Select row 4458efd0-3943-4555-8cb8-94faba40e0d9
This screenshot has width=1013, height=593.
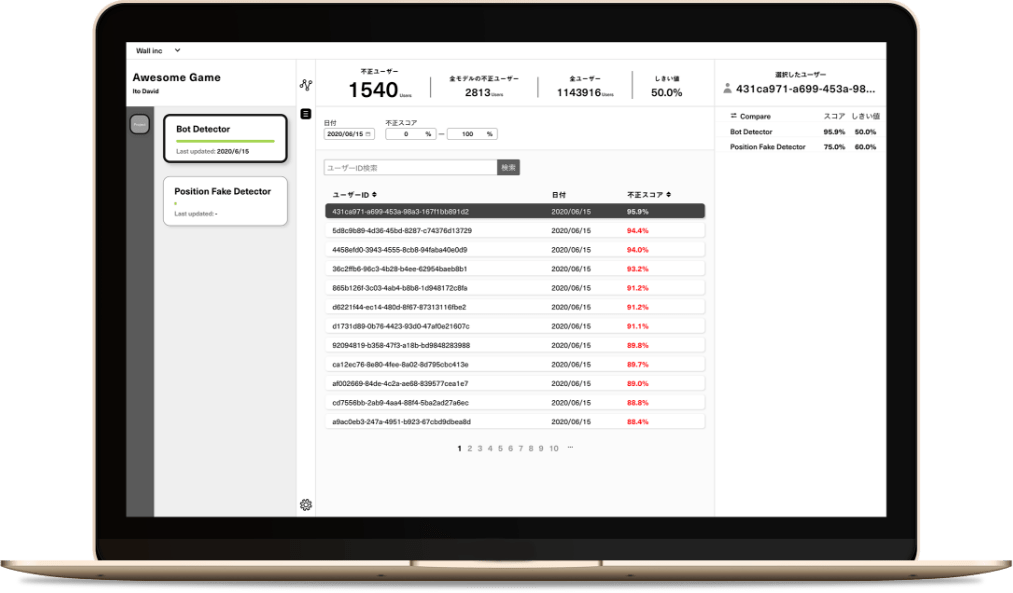click(515, 249)
